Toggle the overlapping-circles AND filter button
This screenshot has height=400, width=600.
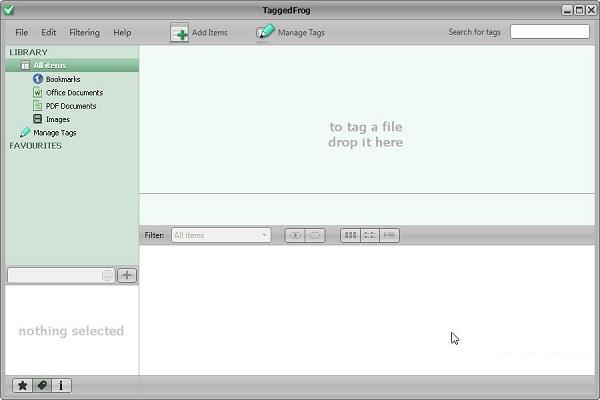[295, 235]
